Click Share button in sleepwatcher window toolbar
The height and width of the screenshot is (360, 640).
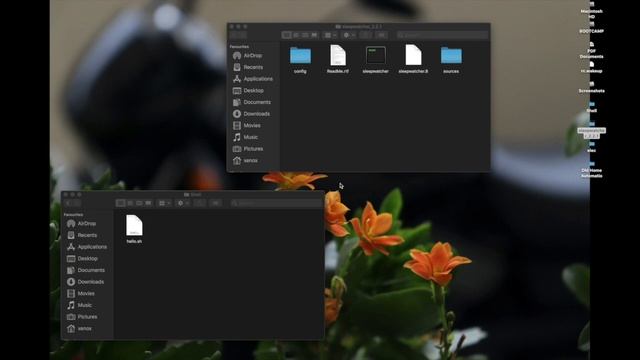click(366, 35)
